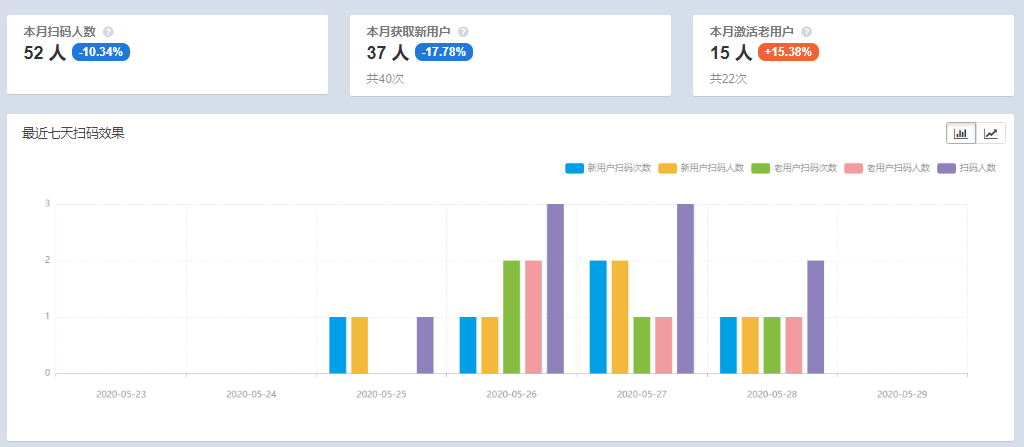Click the -17.78% new users badge
This screenshot has height=447, width=1024.
tap(444, 52)
